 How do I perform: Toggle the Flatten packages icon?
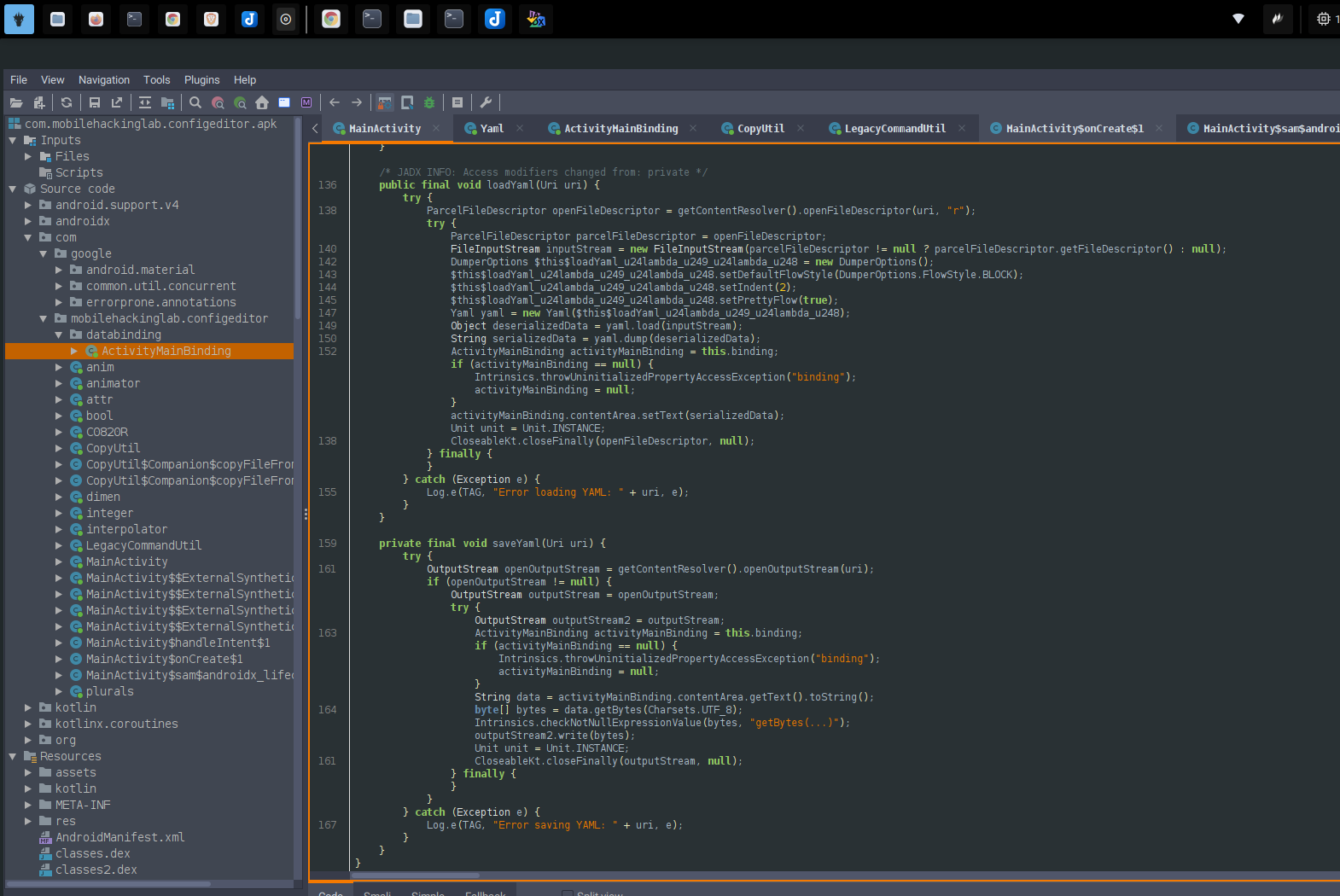[x=167, y=102]
